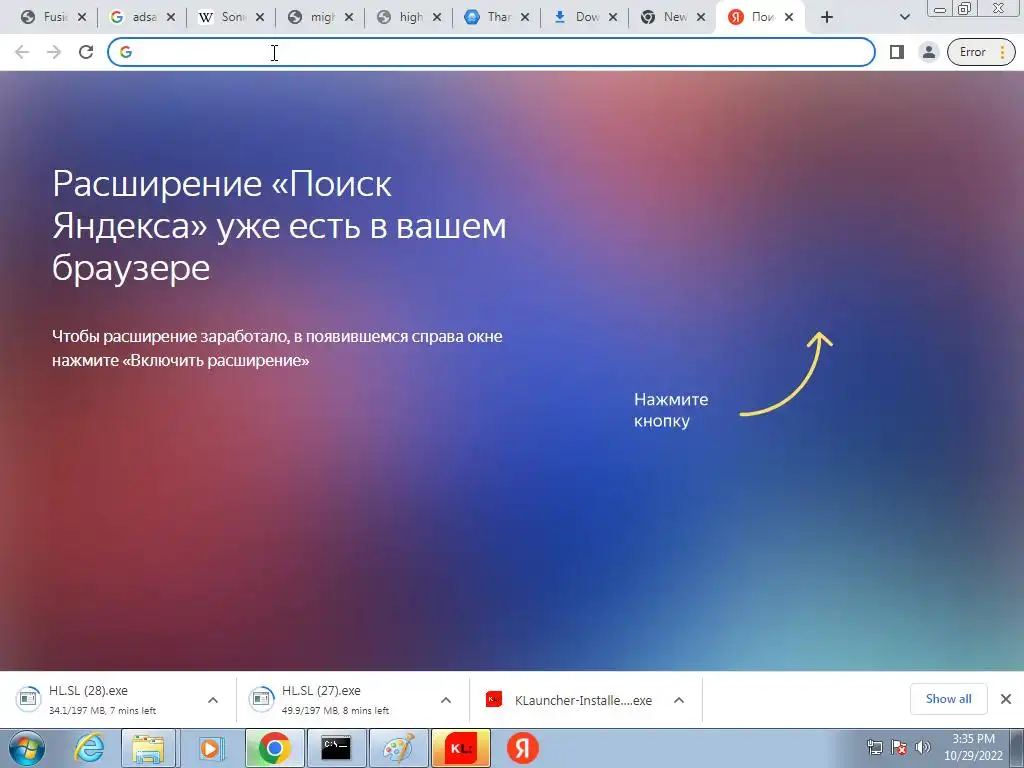Open Yandex from the taskbar
The image size is (1024, 768).
(522, 748)
